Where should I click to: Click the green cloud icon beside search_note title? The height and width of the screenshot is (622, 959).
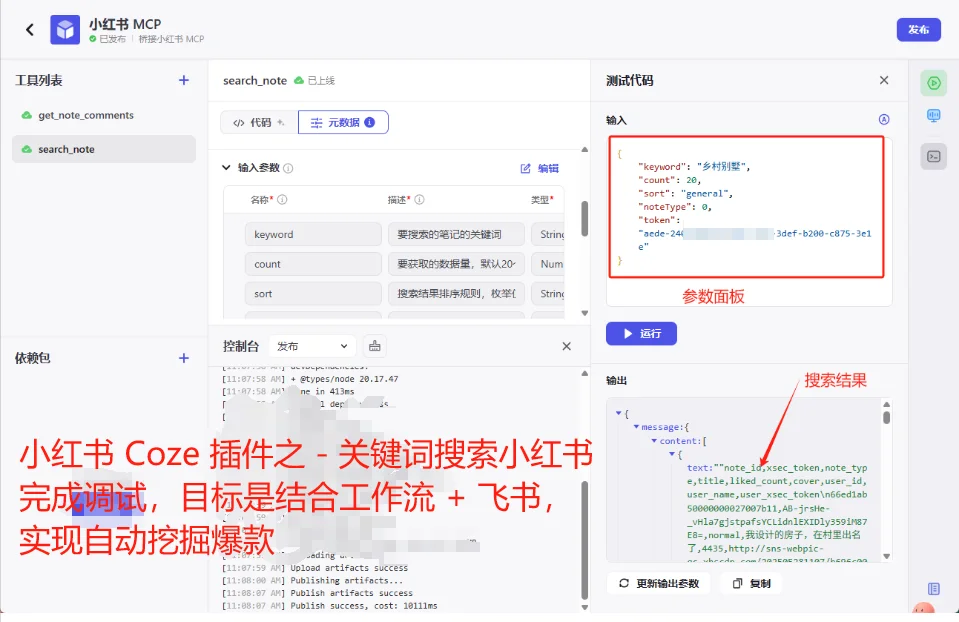click(298, 80)
